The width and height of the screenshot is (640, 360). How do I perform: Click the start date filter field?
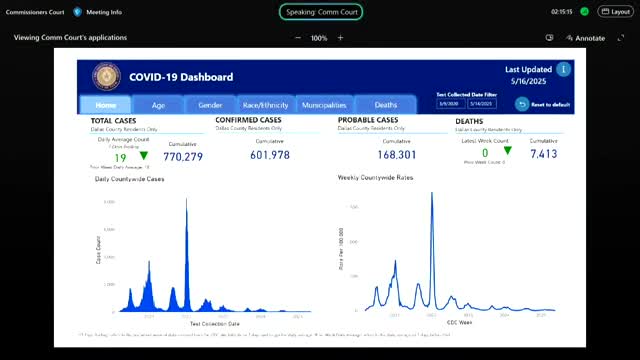tap(451, 104)
